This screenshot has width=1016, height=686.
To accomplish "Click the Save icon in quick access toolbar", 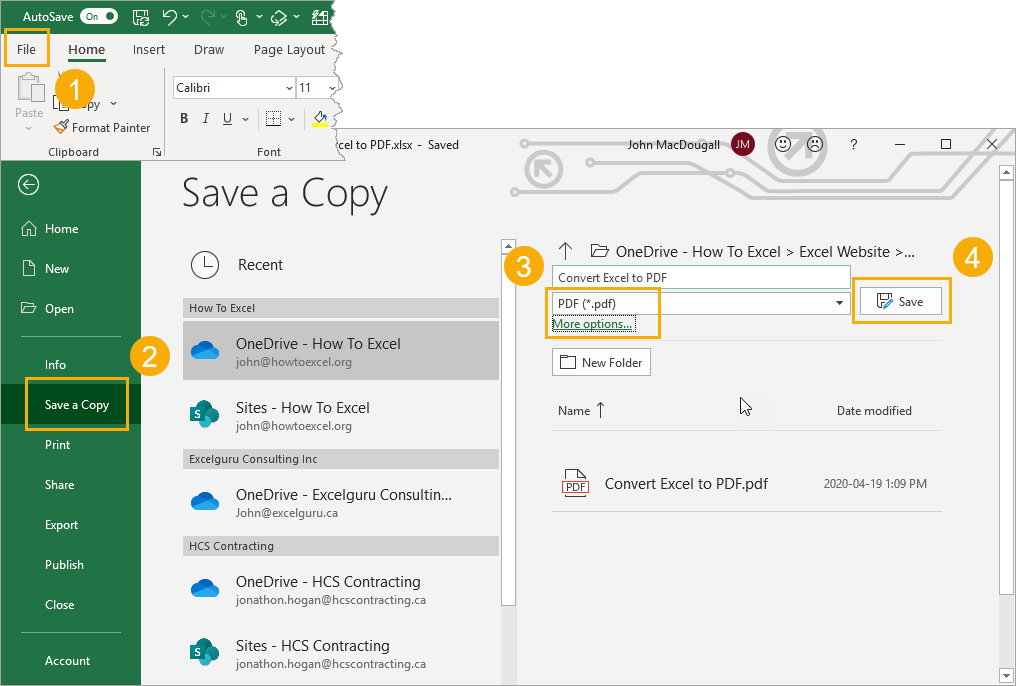I will 141,17.
